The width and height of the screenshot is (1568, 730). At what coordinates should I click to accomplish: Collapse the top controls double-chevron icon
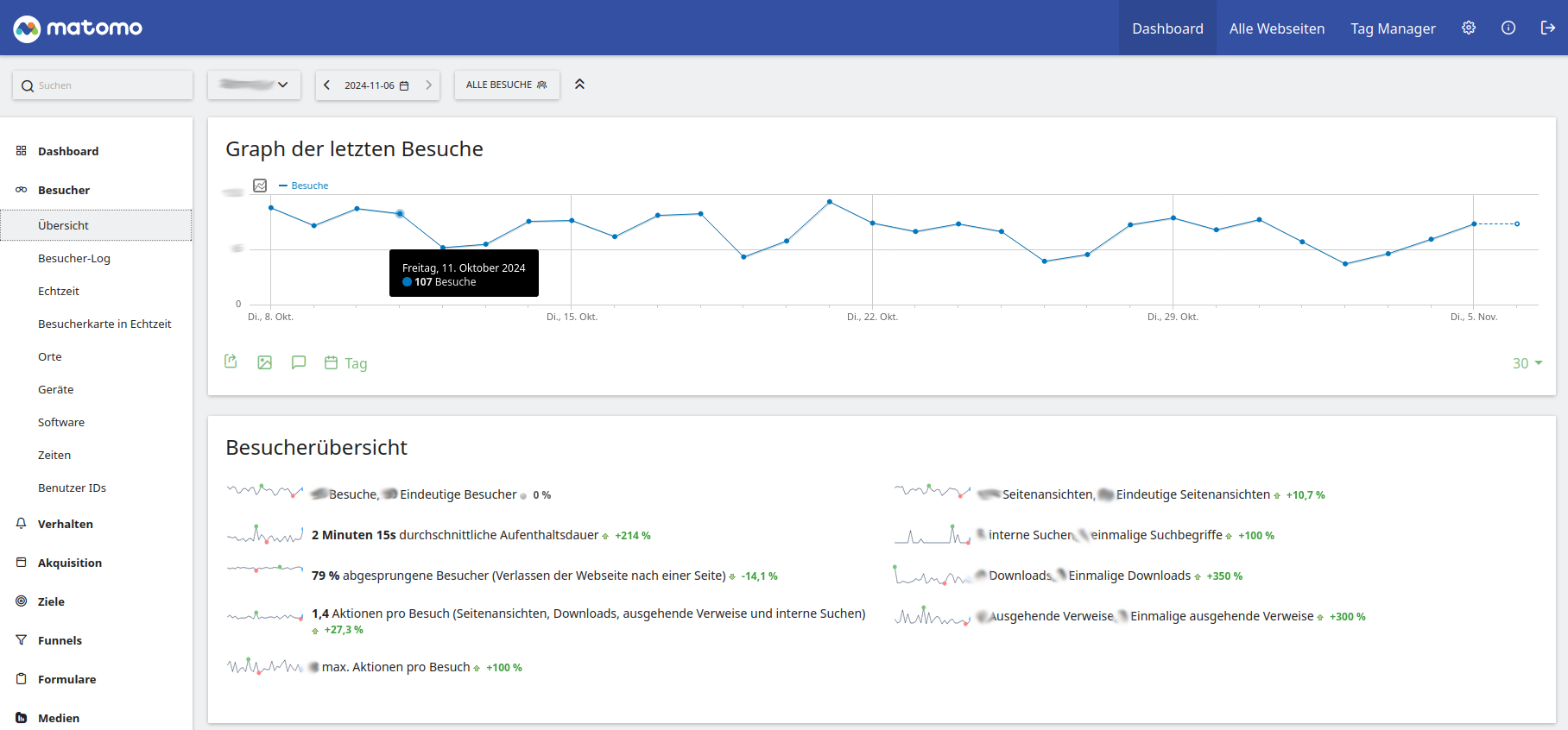click(579, 84)
